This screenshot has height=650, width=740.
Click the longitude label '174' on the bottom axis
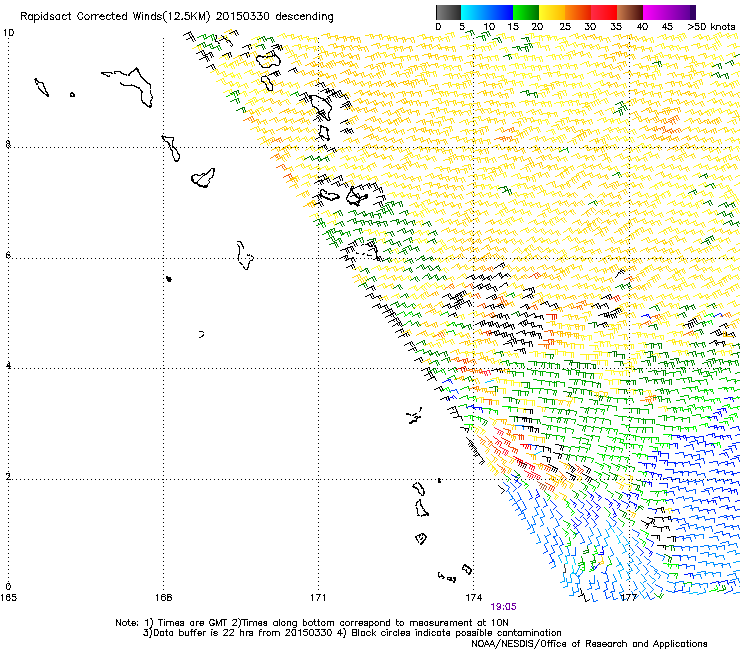point(473,598)
